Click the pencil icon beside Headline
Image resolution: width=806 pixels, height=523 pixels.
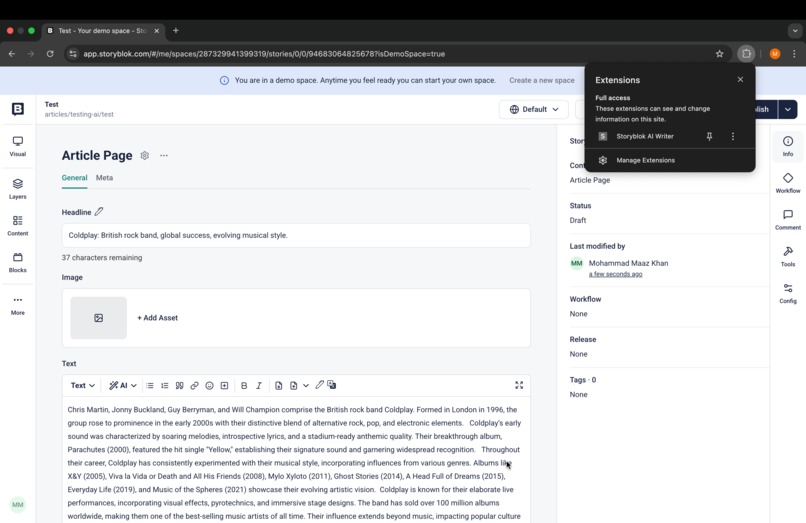point(99,211)
